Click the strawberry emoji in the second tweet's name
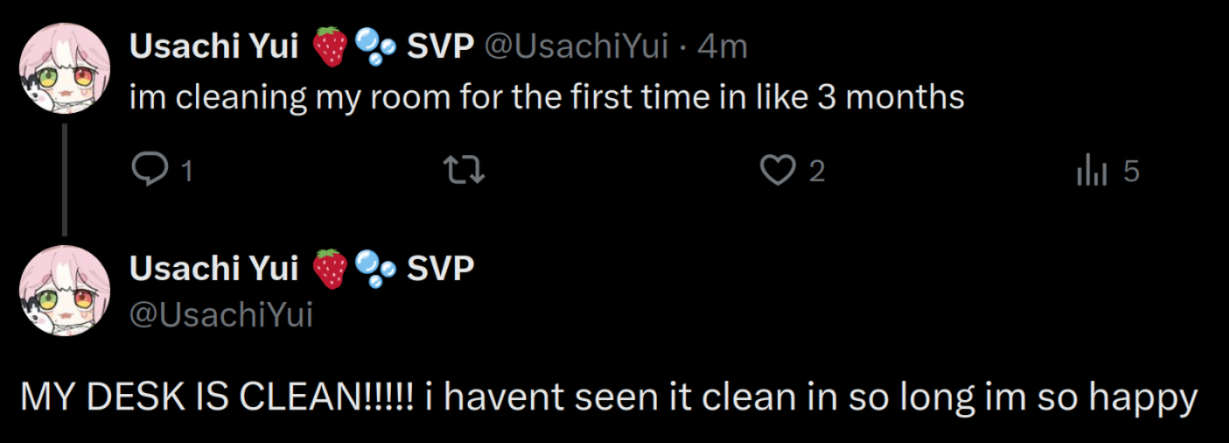Viewport: 1229px width, 443px height. click(330, 268)
